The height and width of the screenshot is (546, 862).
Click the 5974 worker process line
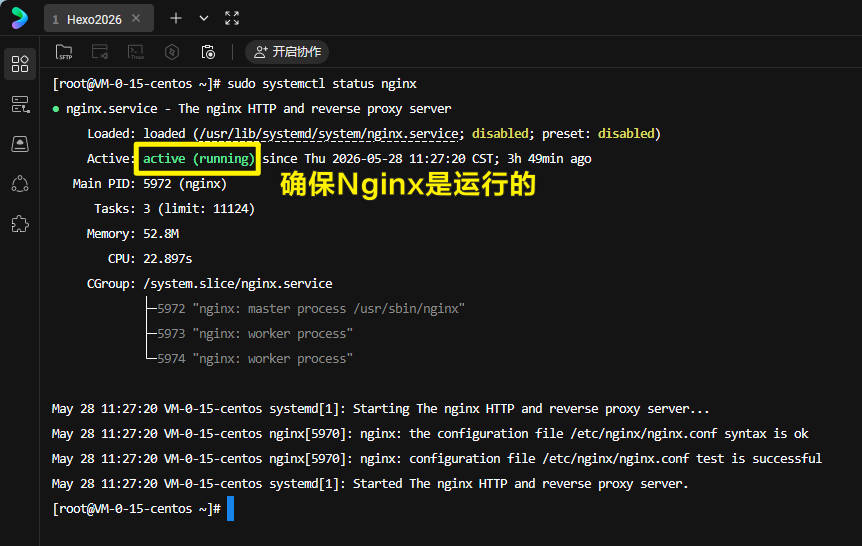(255, 359)
